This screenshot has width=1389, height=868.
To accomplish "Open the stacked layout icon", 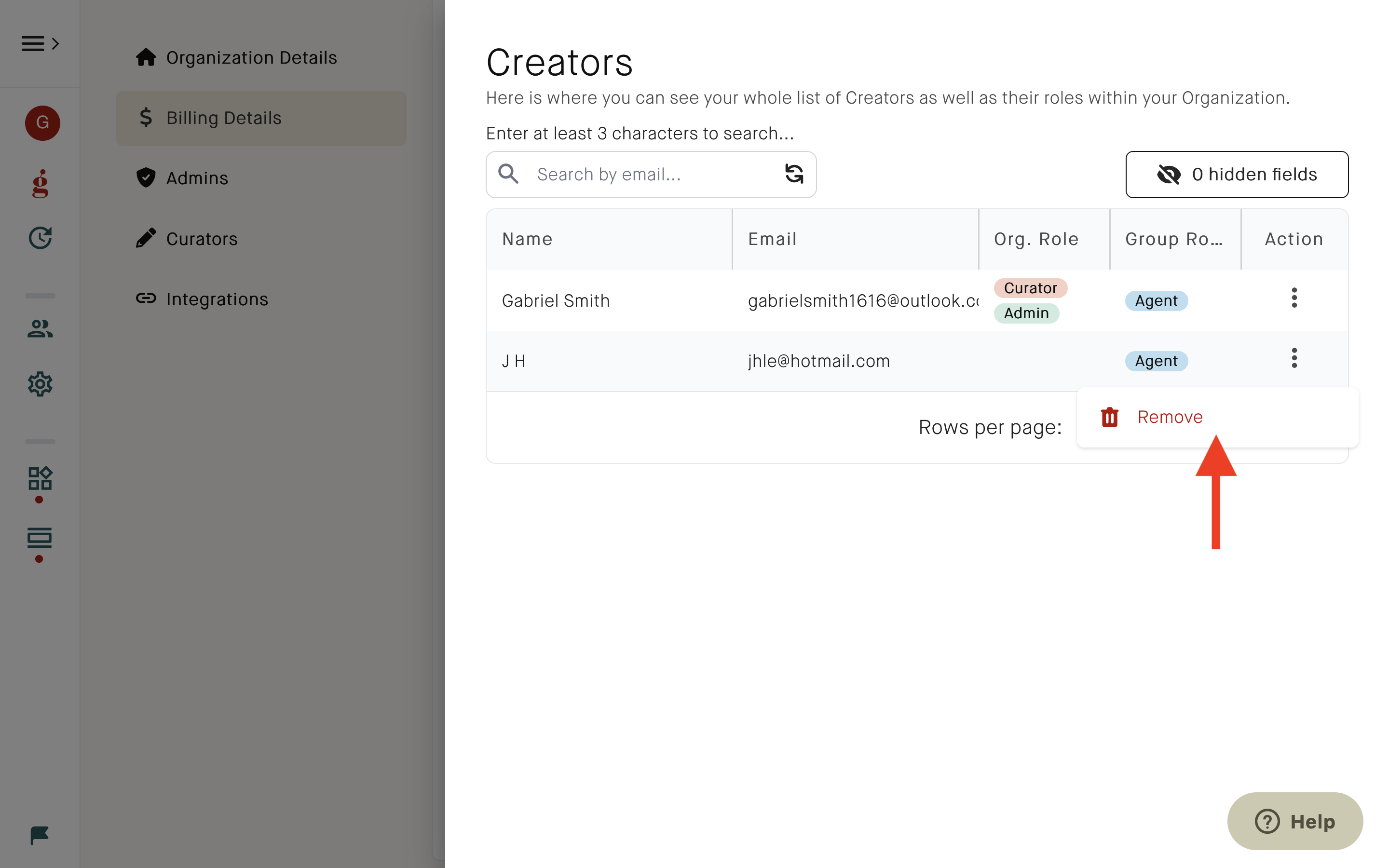I will click(40, 538).
